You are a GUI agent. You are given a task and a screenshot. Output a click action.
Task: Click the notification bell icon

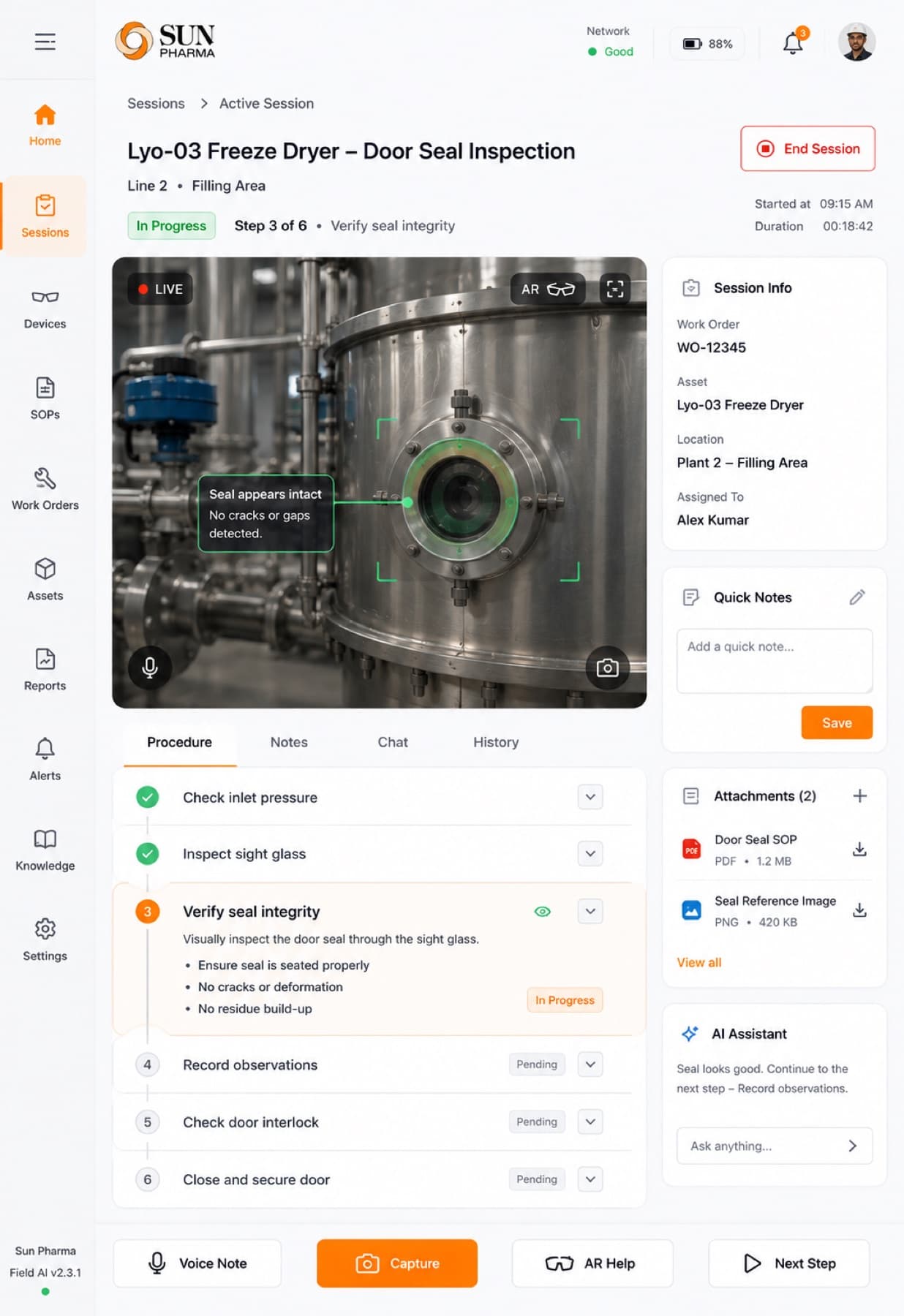click(x=794, y=43)
